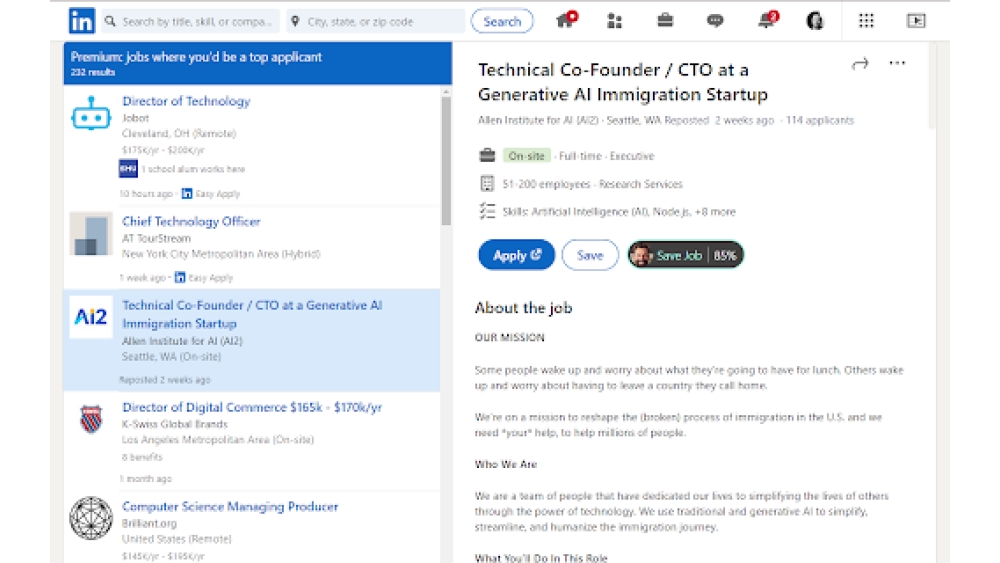Click the 8 benefits text
The image size is (1000, 563).
pos(142,457)
